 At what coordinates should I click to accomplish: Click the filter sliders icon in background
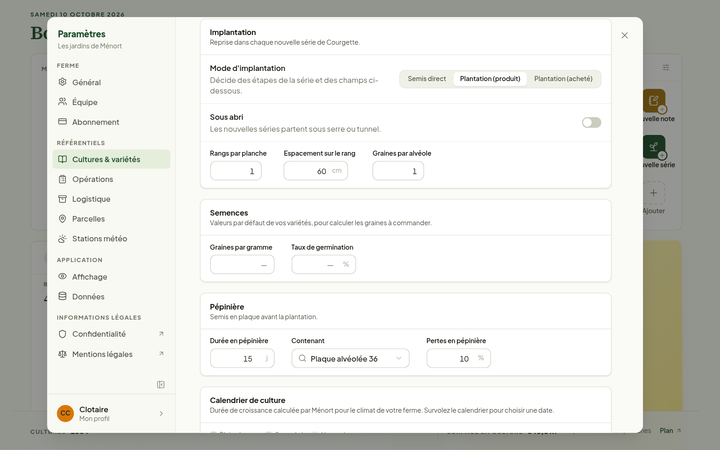[666, 68]
